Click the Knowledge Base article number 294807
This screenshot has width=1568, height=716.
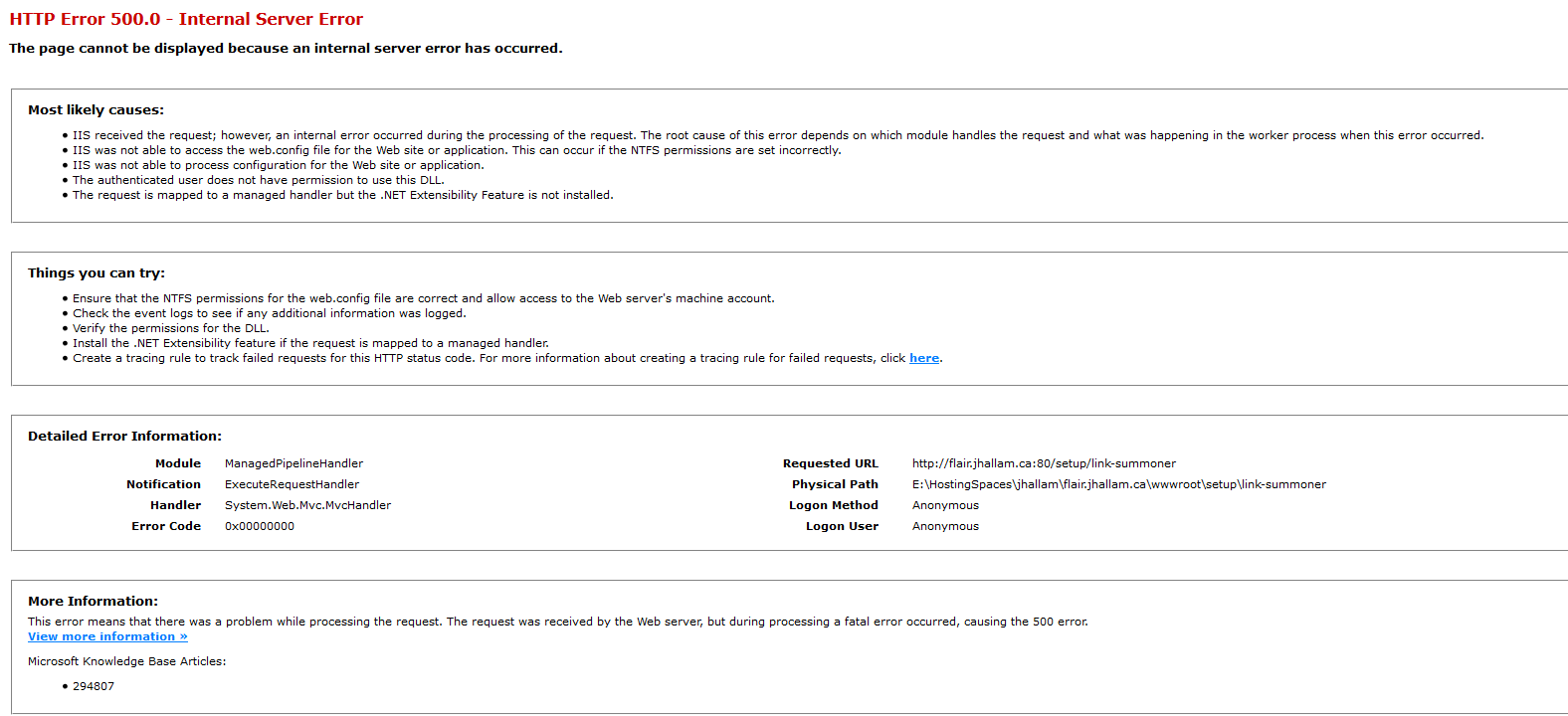(94, 686)
